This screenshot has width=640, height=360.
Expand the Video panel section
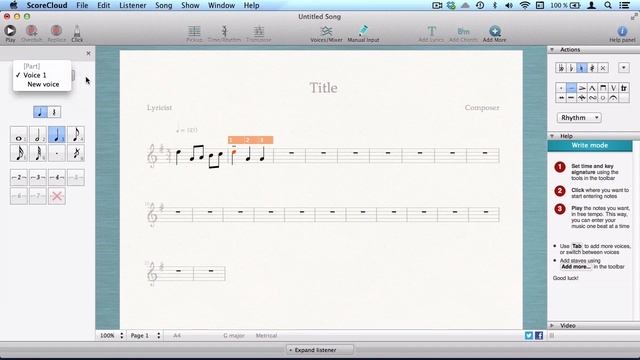point(552,325)
